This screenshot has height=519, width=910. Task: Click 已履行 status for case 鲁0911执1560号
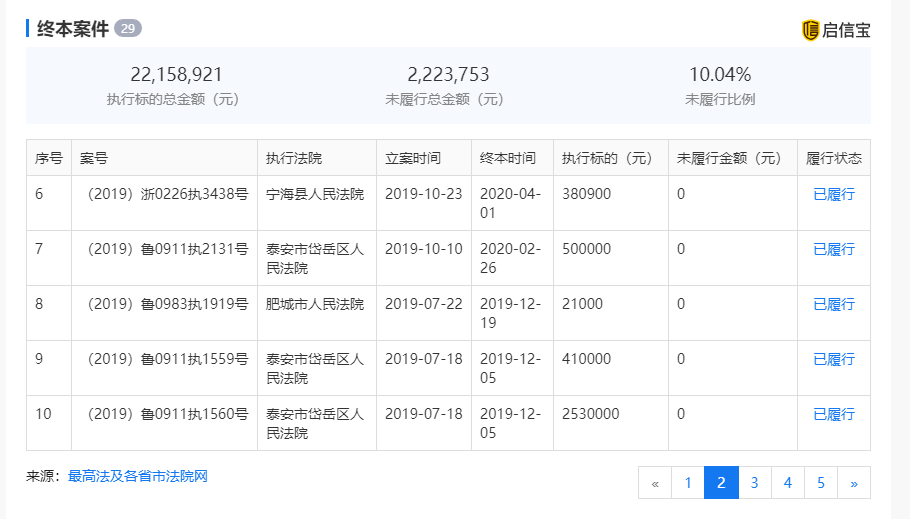click(x=834, y=415)
